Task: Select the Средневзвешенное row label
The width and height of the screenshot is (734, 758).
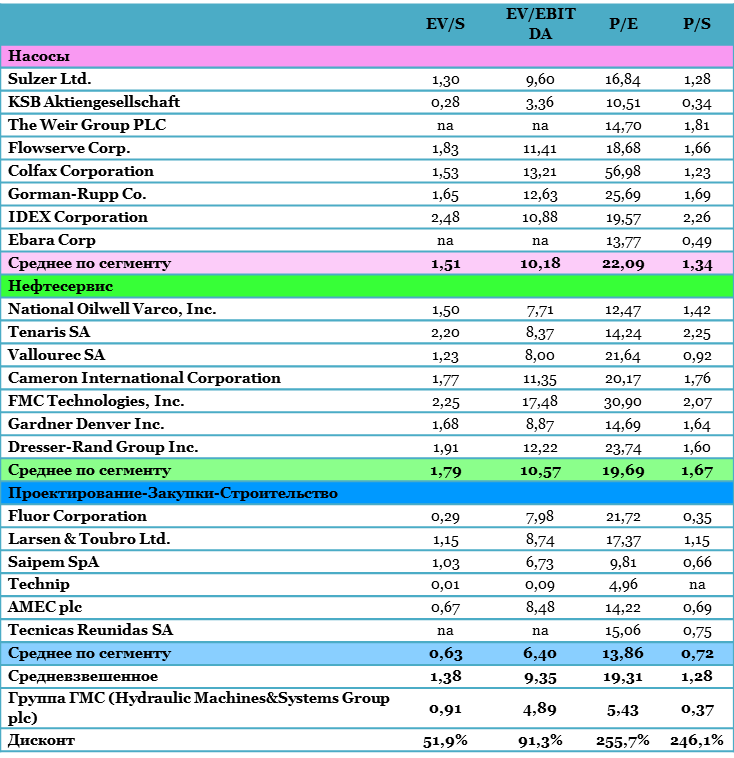Action: 69,677
